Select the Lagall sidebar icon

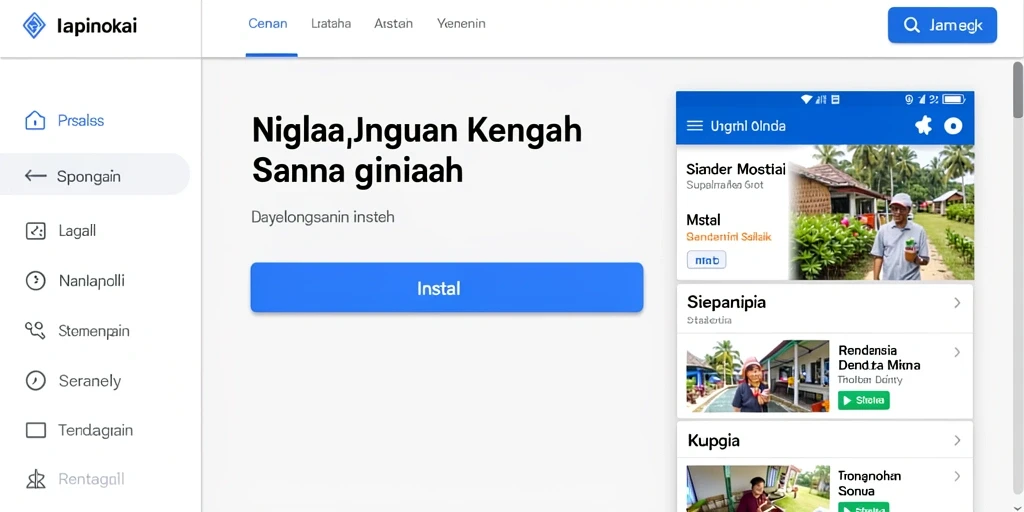(35, 231)
